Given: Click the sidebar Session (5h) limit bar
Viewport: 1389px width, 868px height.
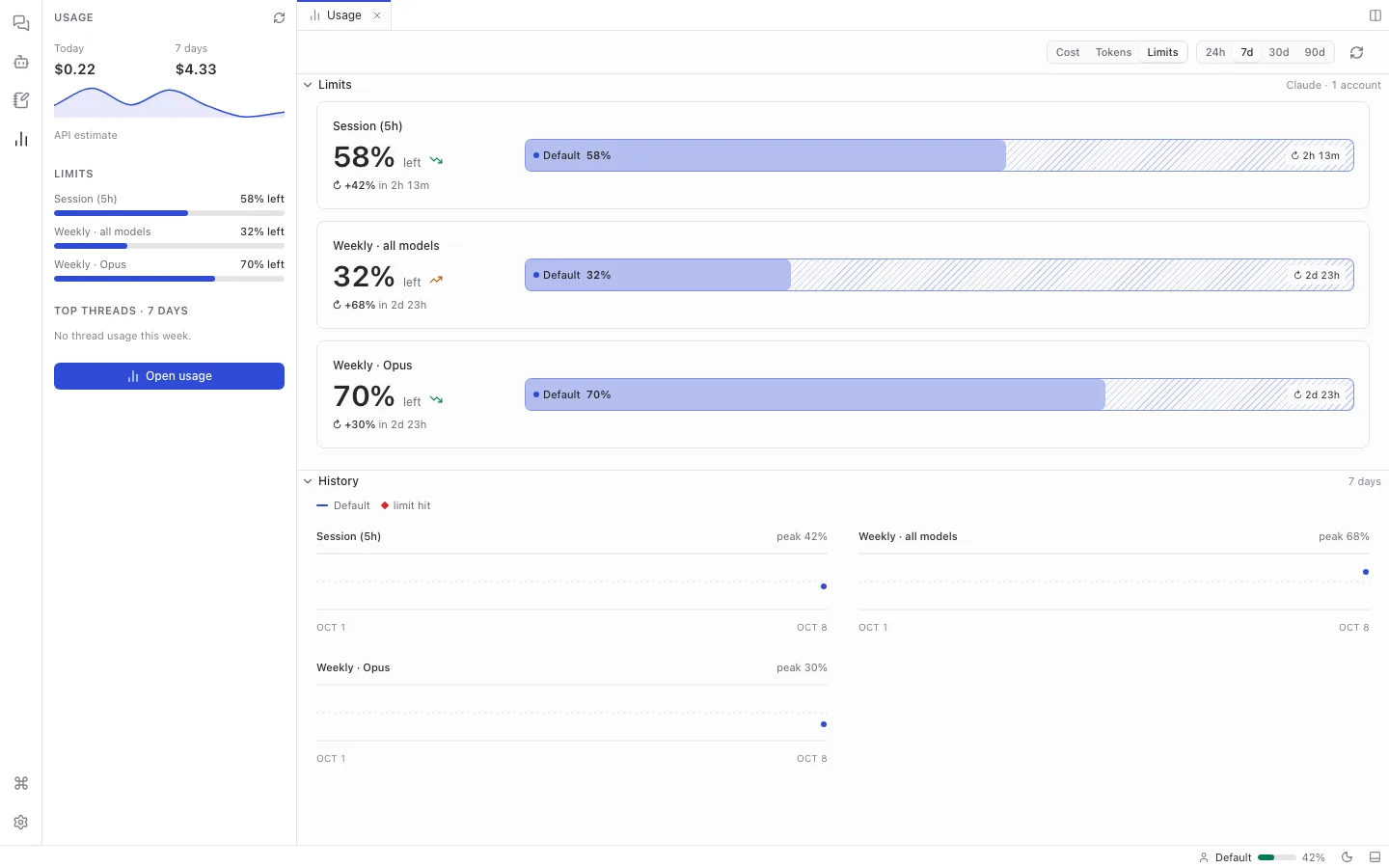Looking at the screenshot, I should (169, 213).
